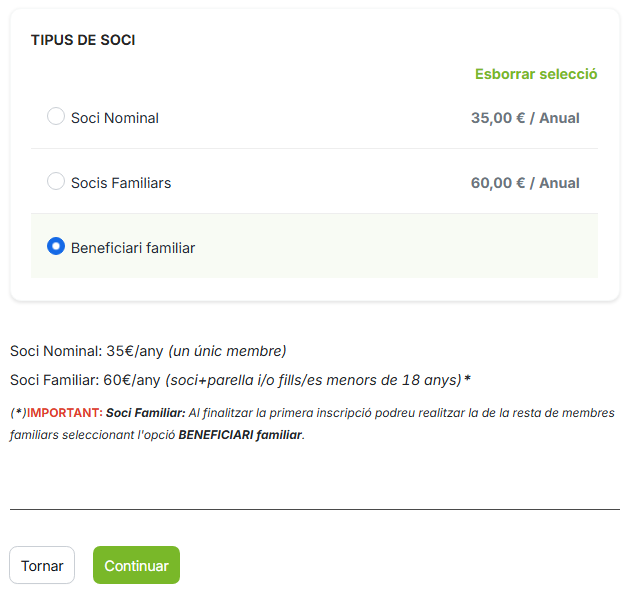Click the 60,00 € / Anual price
The image size is (626, 590).
(x=525, y=183)
